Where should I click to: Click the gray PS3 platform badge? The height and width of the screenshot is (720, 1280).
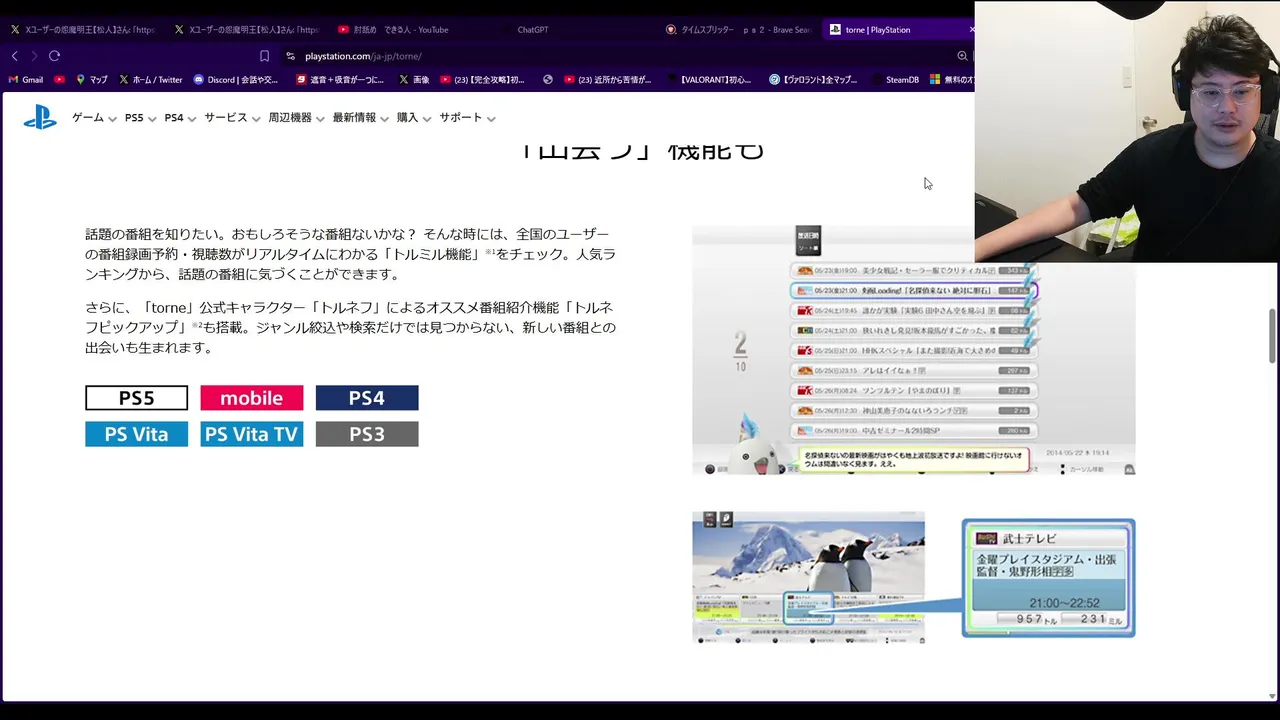(x=367, y=434)
